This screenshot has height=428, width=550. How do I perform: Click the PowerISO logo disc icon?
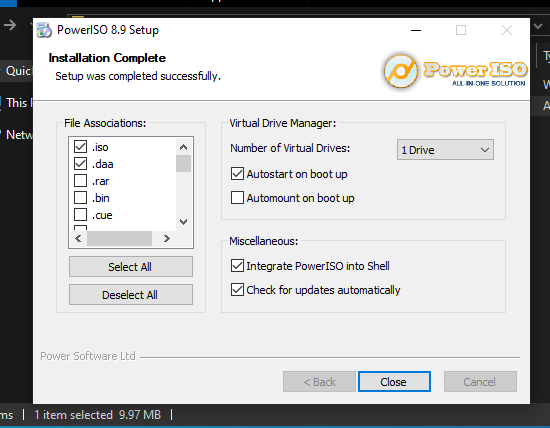pos(401,71)
